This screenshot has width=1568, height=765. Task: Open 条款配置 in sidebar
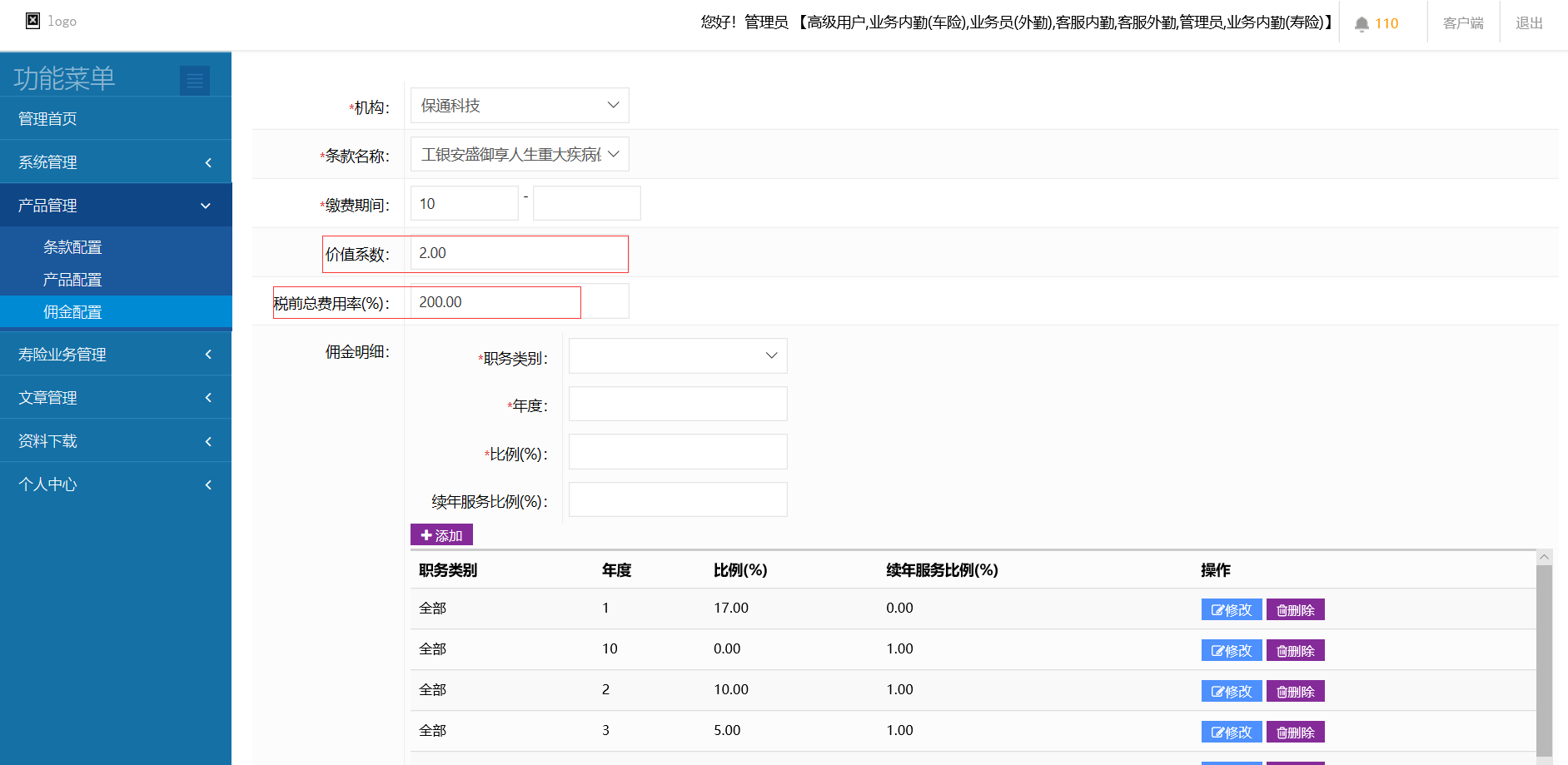(72, 247)
